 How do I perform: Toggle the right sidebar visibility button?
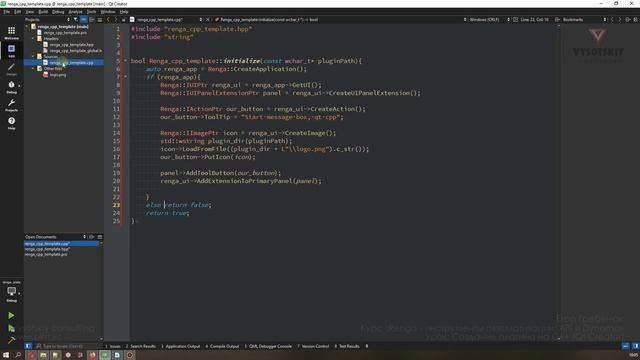click(x=636, y=346)
